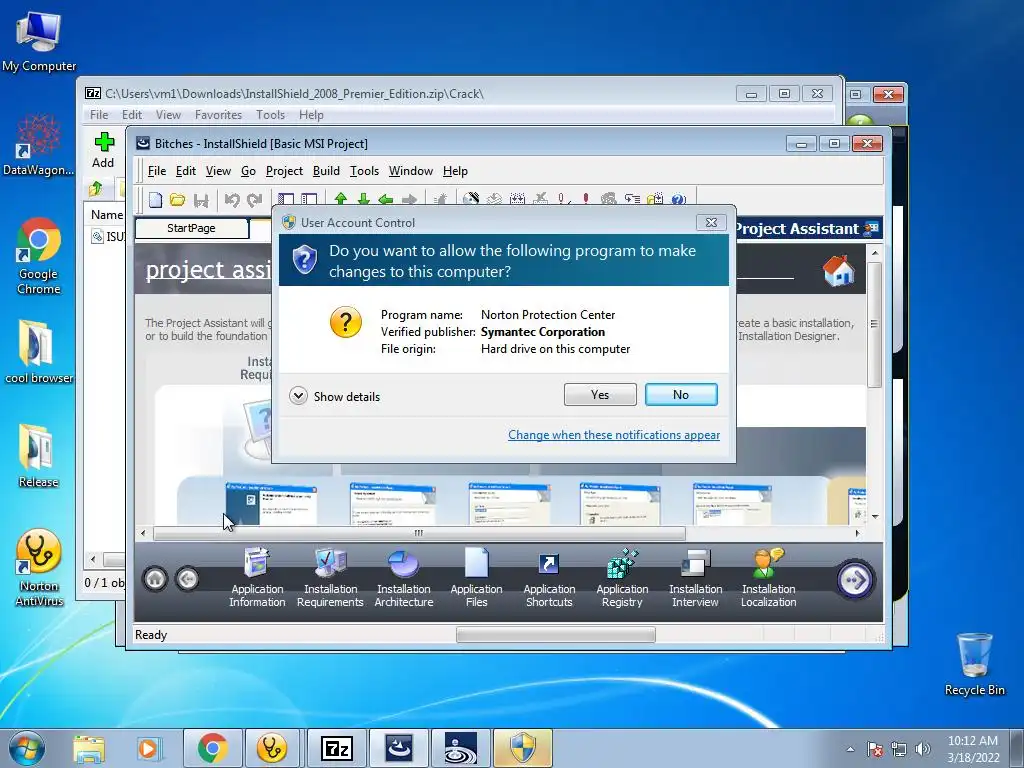
Task: Click the Project Assistant home icon
Action: 839,270
